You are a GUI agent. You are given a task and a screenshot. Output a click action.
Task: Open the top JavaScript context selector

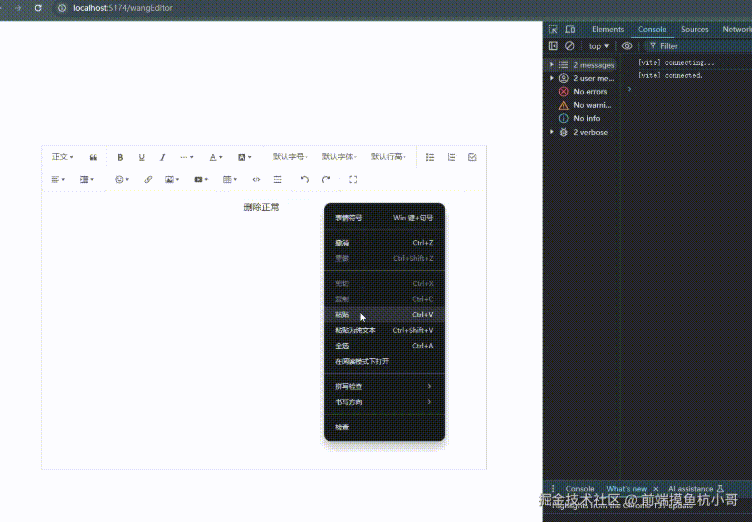[x=599, y=46]
